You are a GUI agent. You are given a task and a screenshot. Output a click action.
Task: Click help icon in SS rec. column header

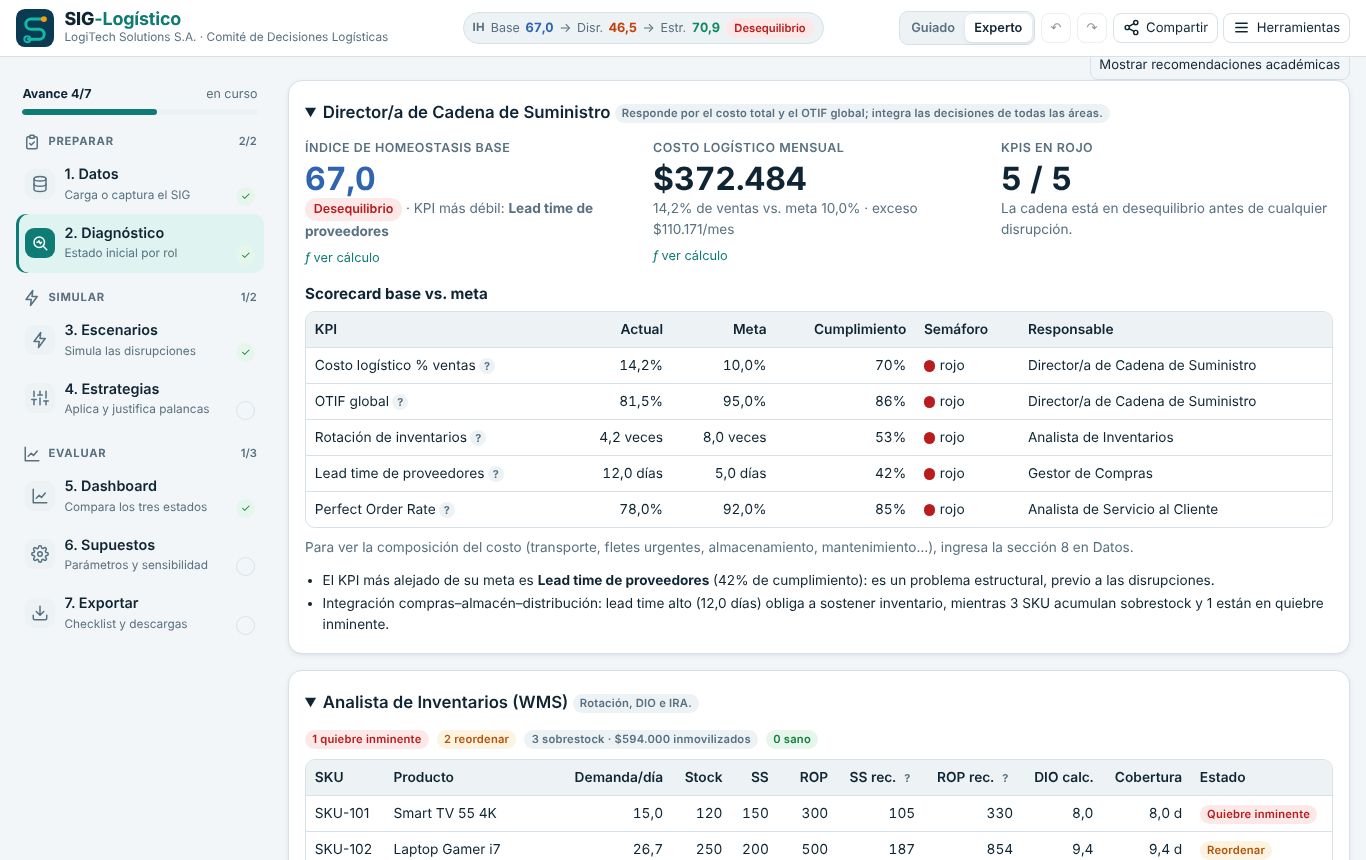pyautogui.click(x=907, y=778)
